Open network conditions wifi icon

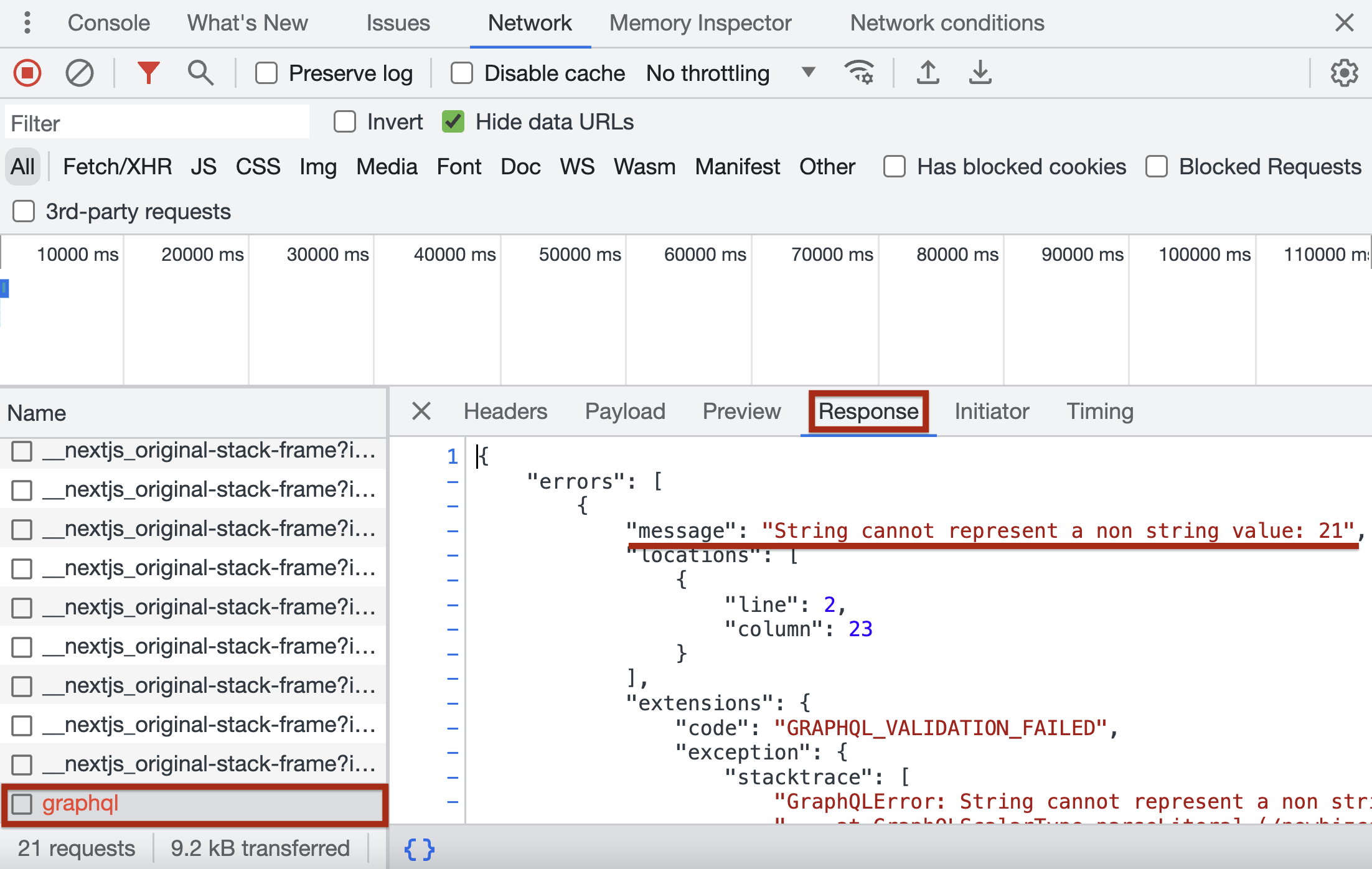859,72
